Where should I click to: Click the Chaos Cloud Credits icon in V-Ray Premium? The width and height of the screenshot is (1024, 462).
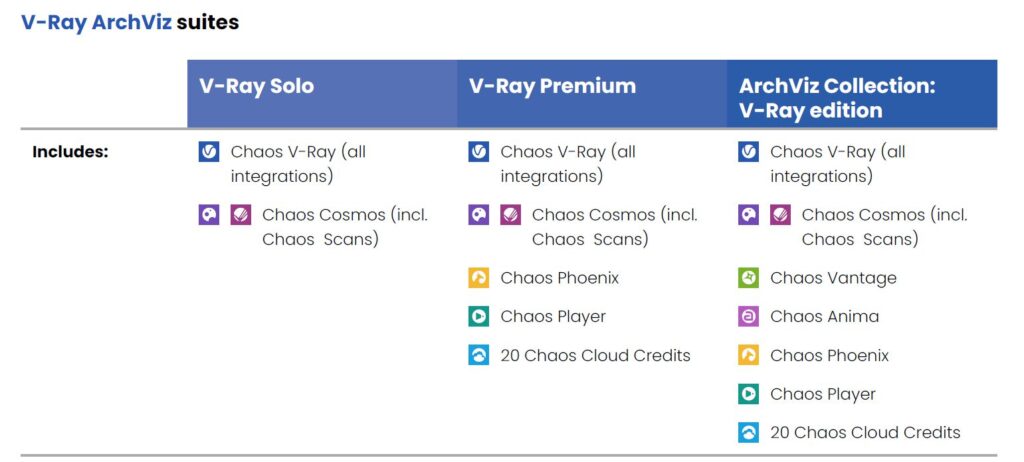(479, 355)
